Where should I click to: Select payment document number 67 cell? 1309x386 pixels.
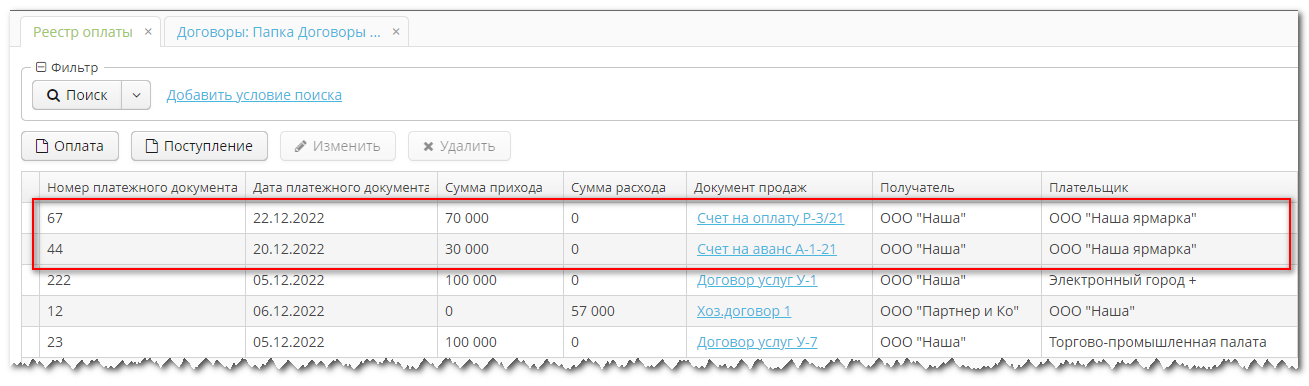click(x=142, y=217)
